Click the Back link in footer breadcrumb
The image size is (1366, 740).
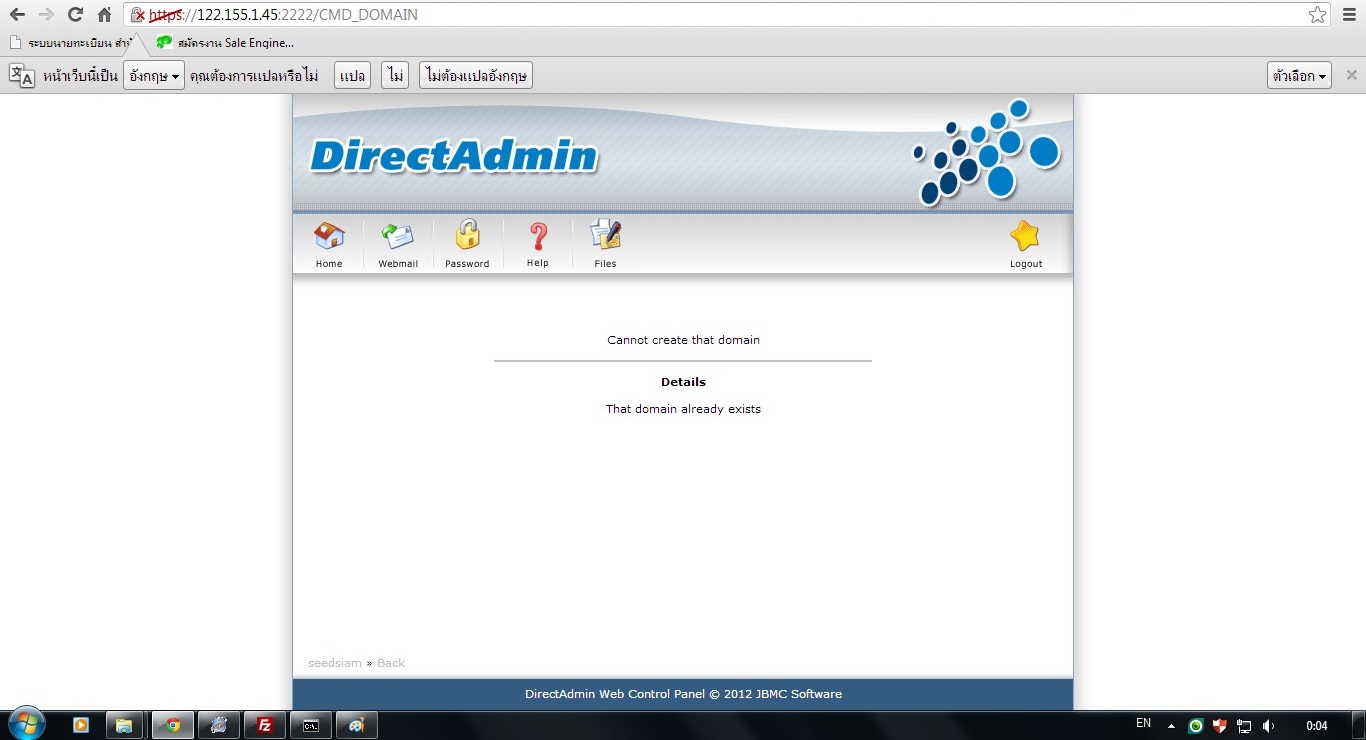[391, 663]
